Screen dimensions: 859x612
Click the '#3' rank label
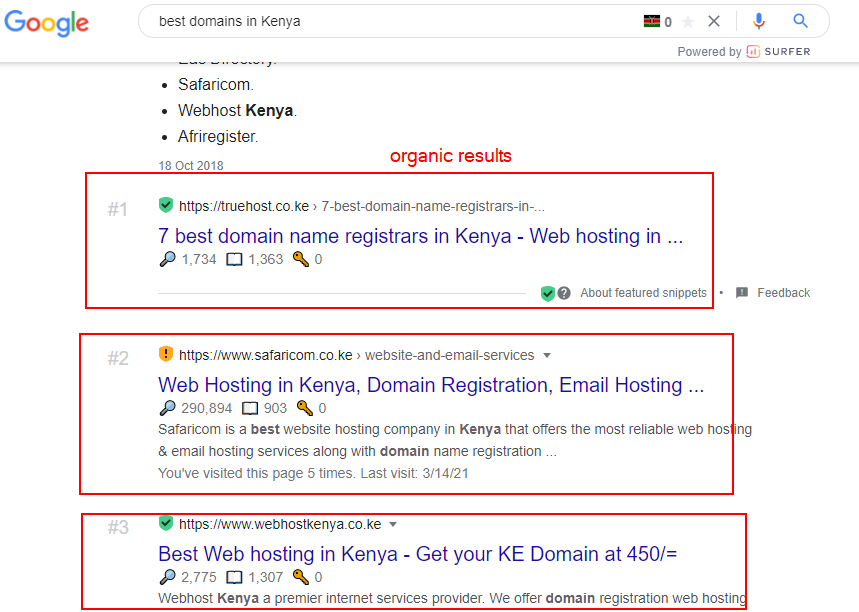(118, 527)
